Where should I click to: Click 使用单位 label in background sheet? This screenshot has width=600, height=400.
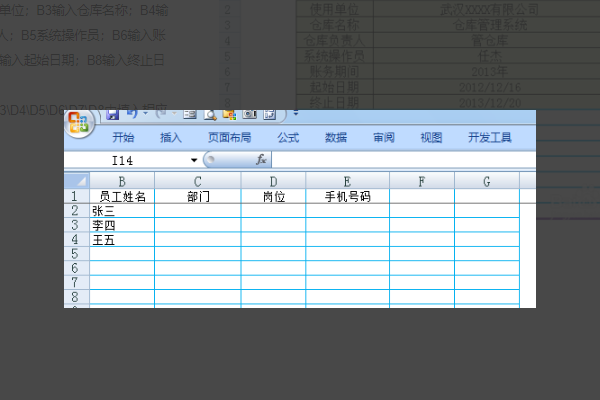coord(334,10)
